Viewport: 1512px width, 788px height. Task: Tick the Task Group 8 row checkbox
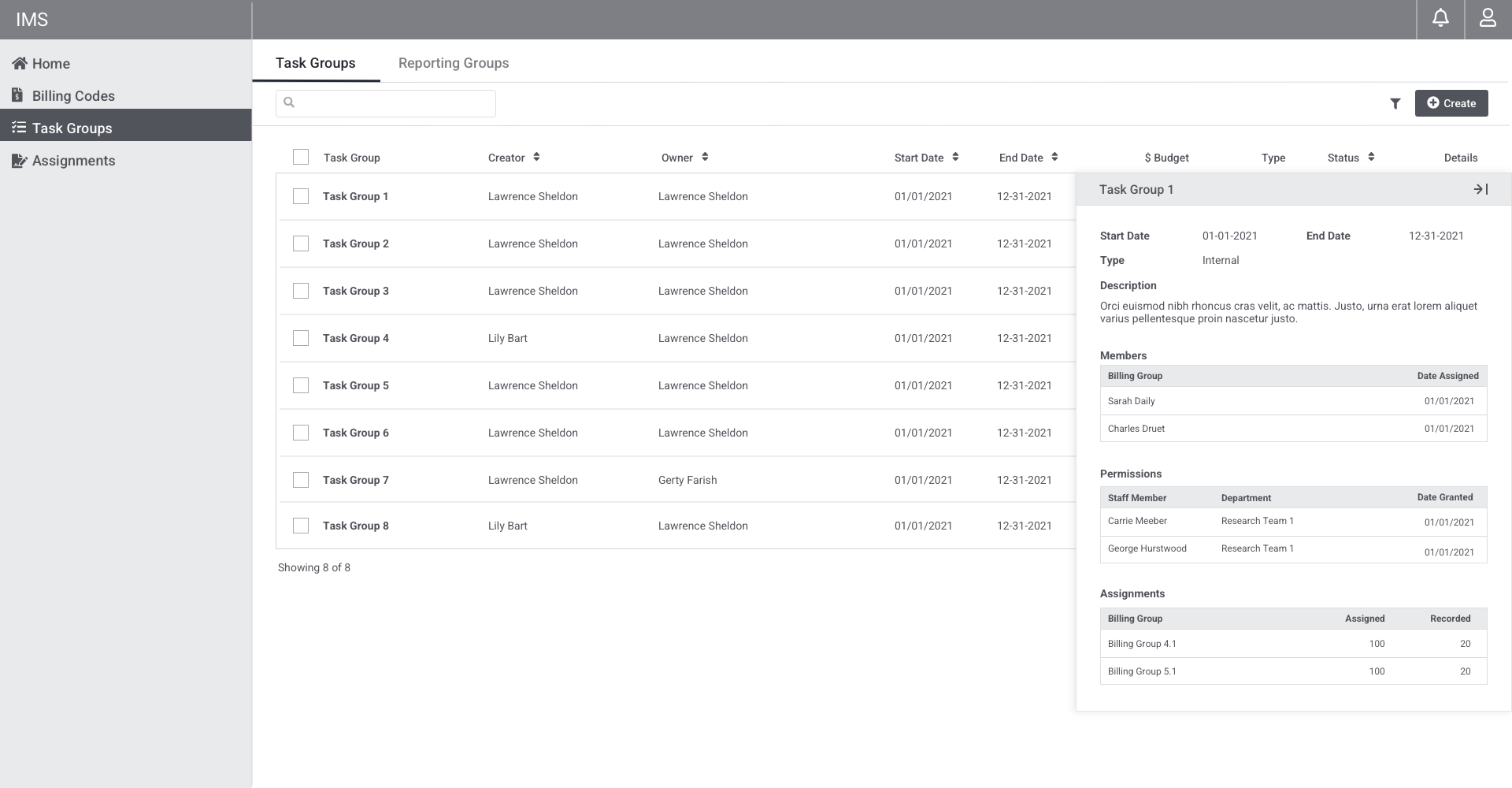coord(301,526)
